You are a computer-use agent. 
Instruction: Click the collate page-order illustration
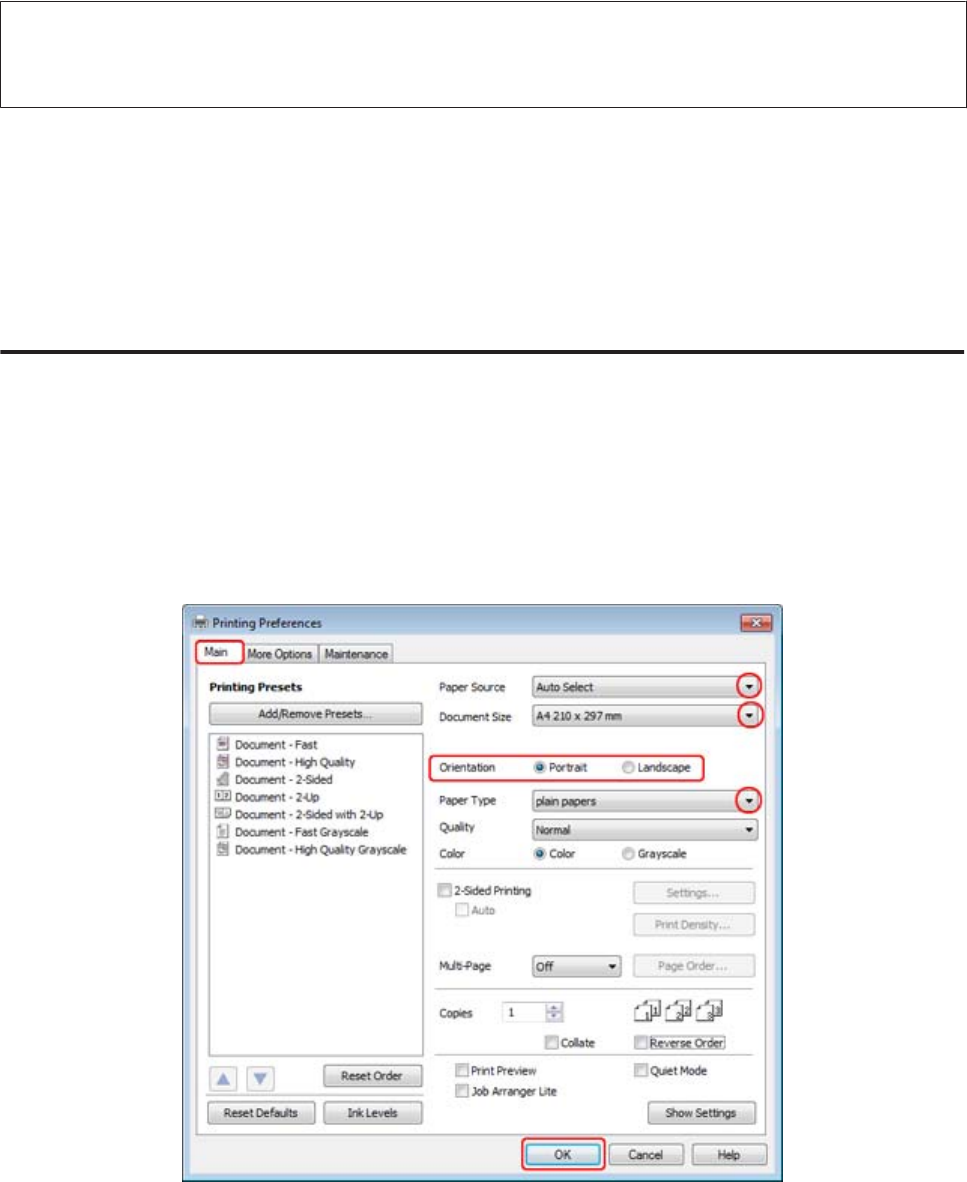coord(678,1011)
